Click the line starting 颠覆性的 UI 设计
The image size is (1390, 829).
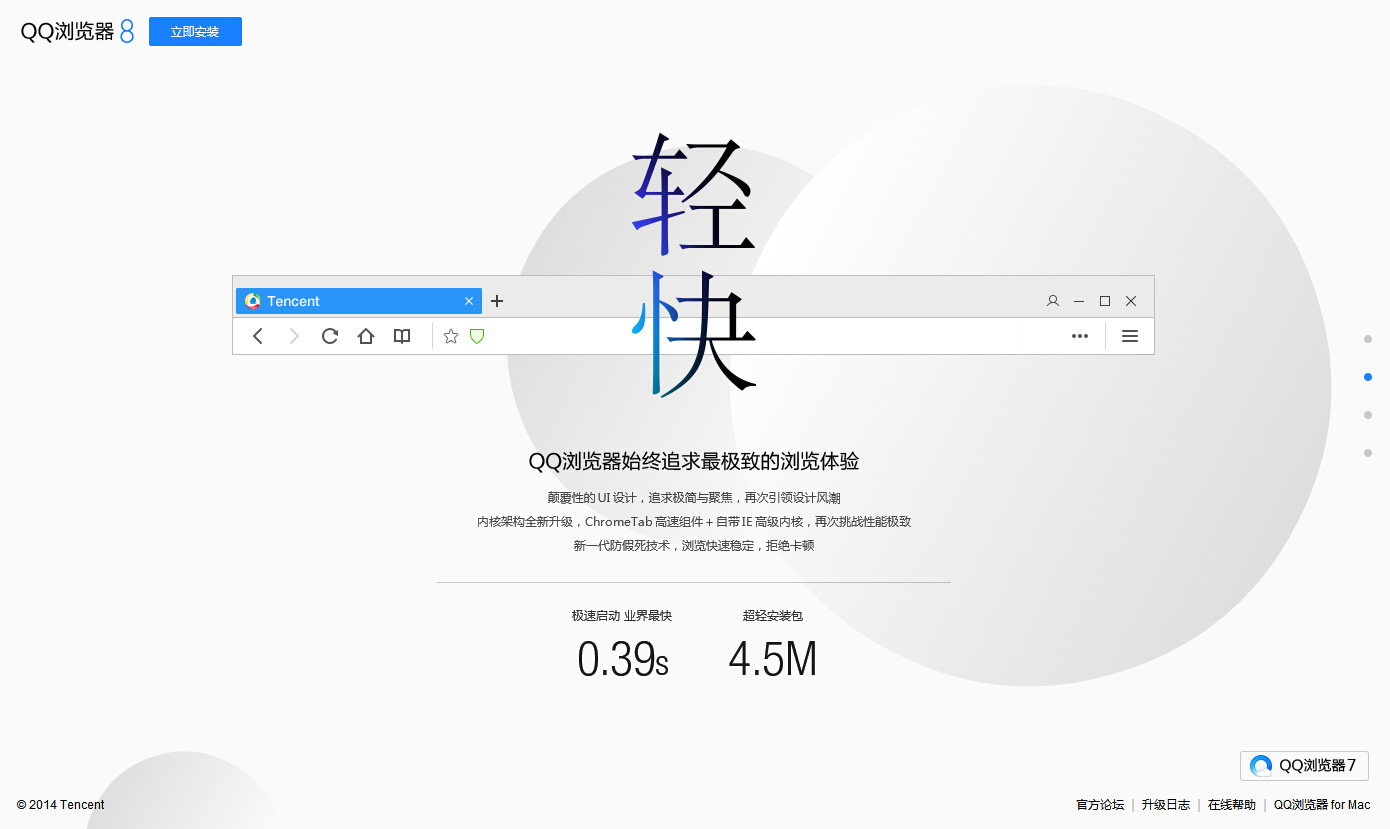pyautogui.click(x=694, y=497)
